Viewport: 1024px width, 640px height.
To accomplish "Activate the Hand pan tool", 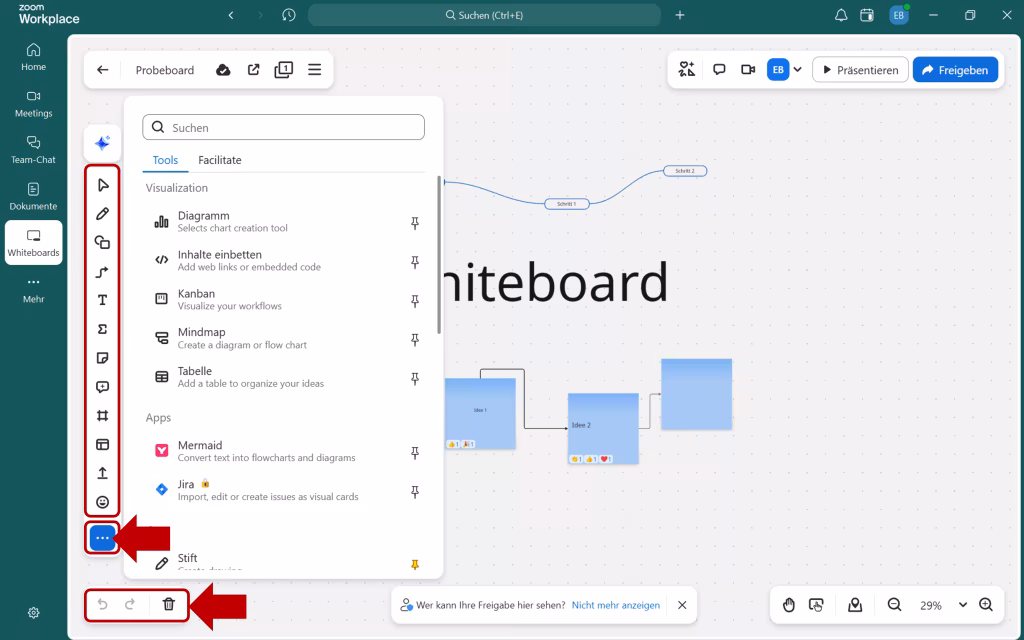I will point(789,605).
